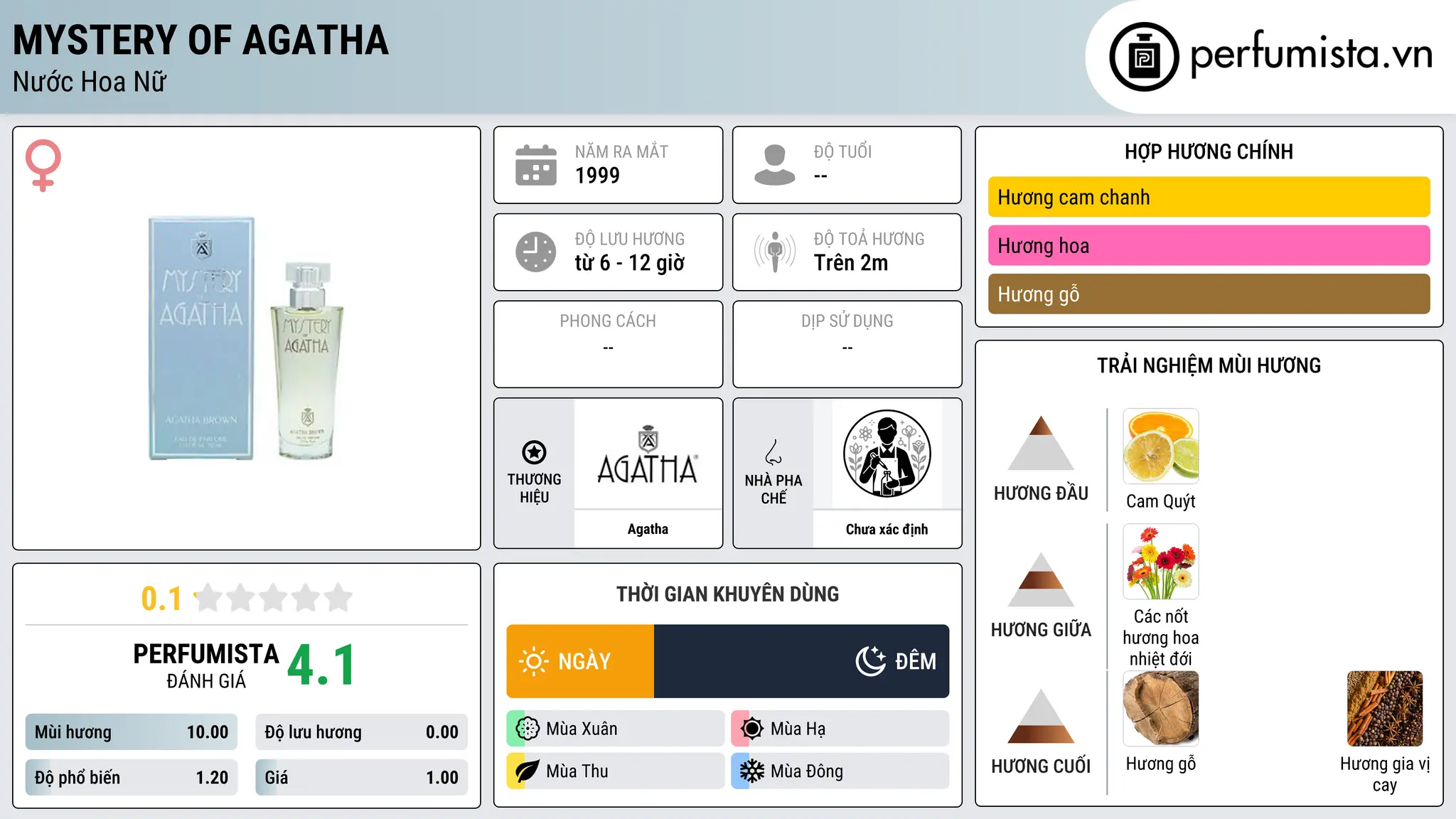
Task: Click the sillage icon beside Độ toả hương
Action: 774,252
